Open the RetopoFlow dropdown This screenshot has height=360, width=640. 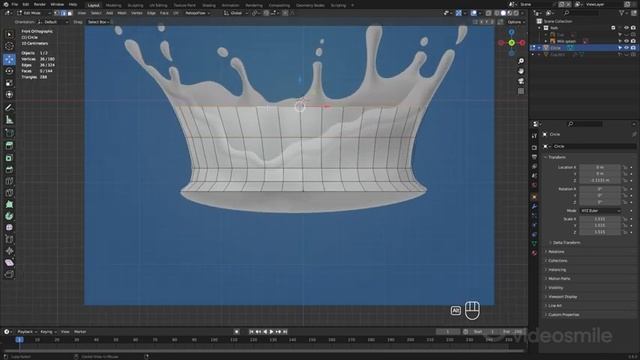[x=198, y=13]
